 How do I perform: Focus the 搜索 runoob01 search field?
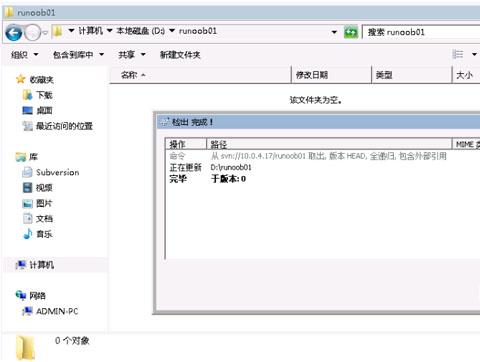pos(421,32)
